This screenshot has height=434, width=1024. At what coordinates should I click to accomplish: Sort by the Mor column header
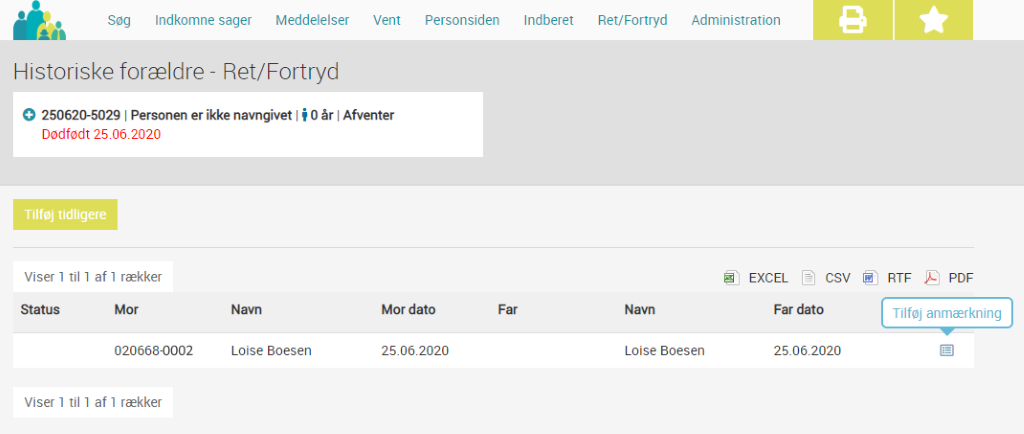pos(126,309)
